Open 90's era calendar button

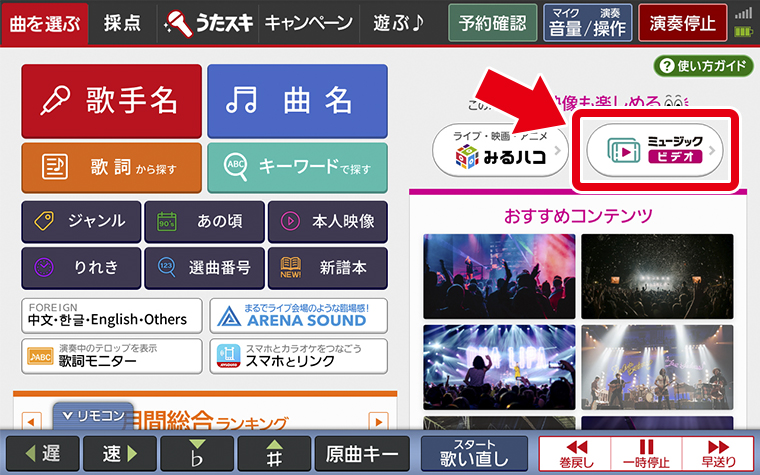(205, 222)
